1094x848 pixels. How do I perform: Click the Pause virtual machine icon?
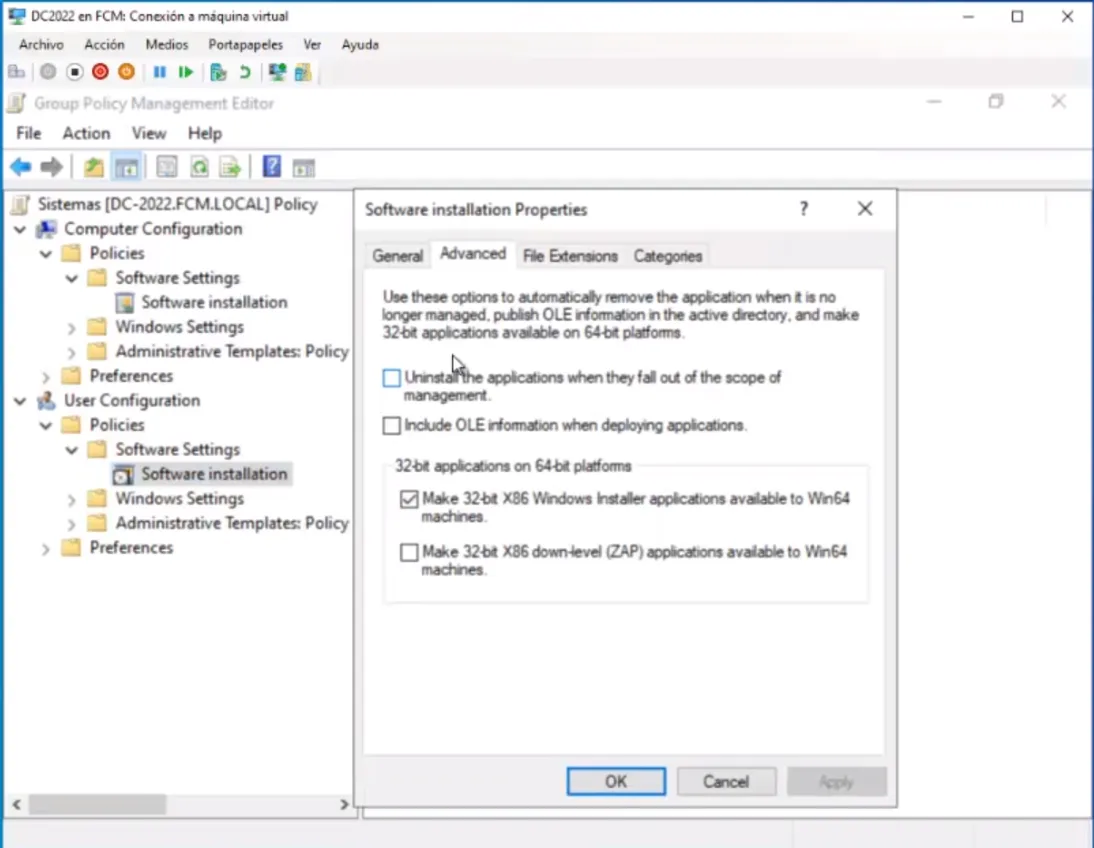pyautogui.click(x=159, y=72)
